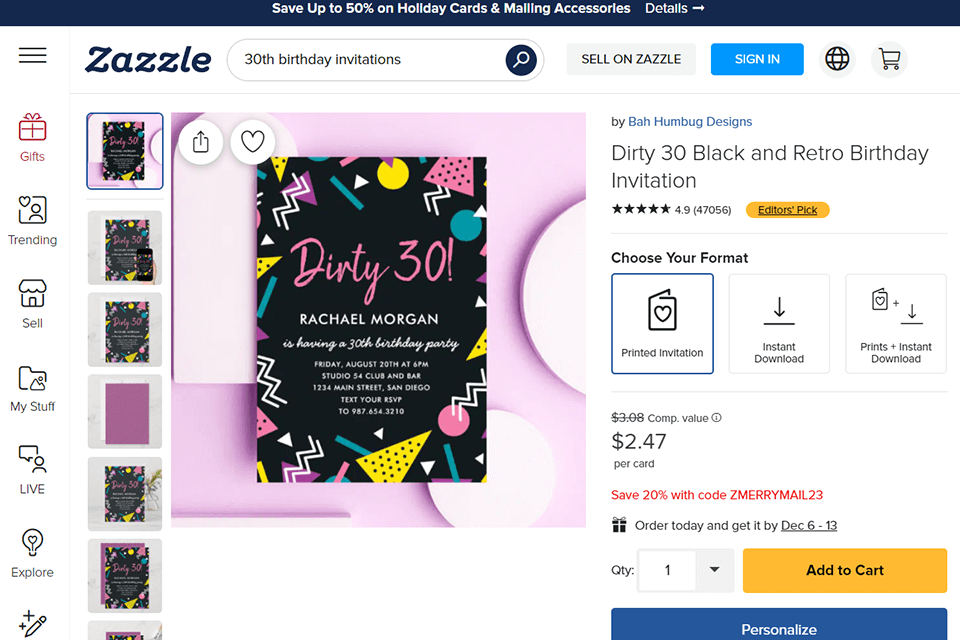Open the LIVE sidebar section
Image resolution: width=960 pixels, height=640 pixels.
click(32, 470)
